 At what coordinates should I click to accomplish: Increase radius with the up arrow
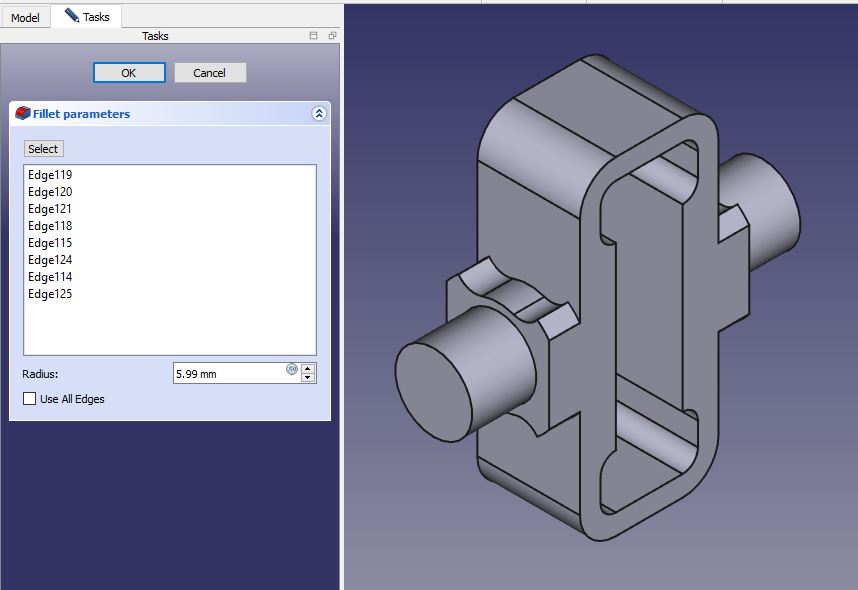point(308,368)
